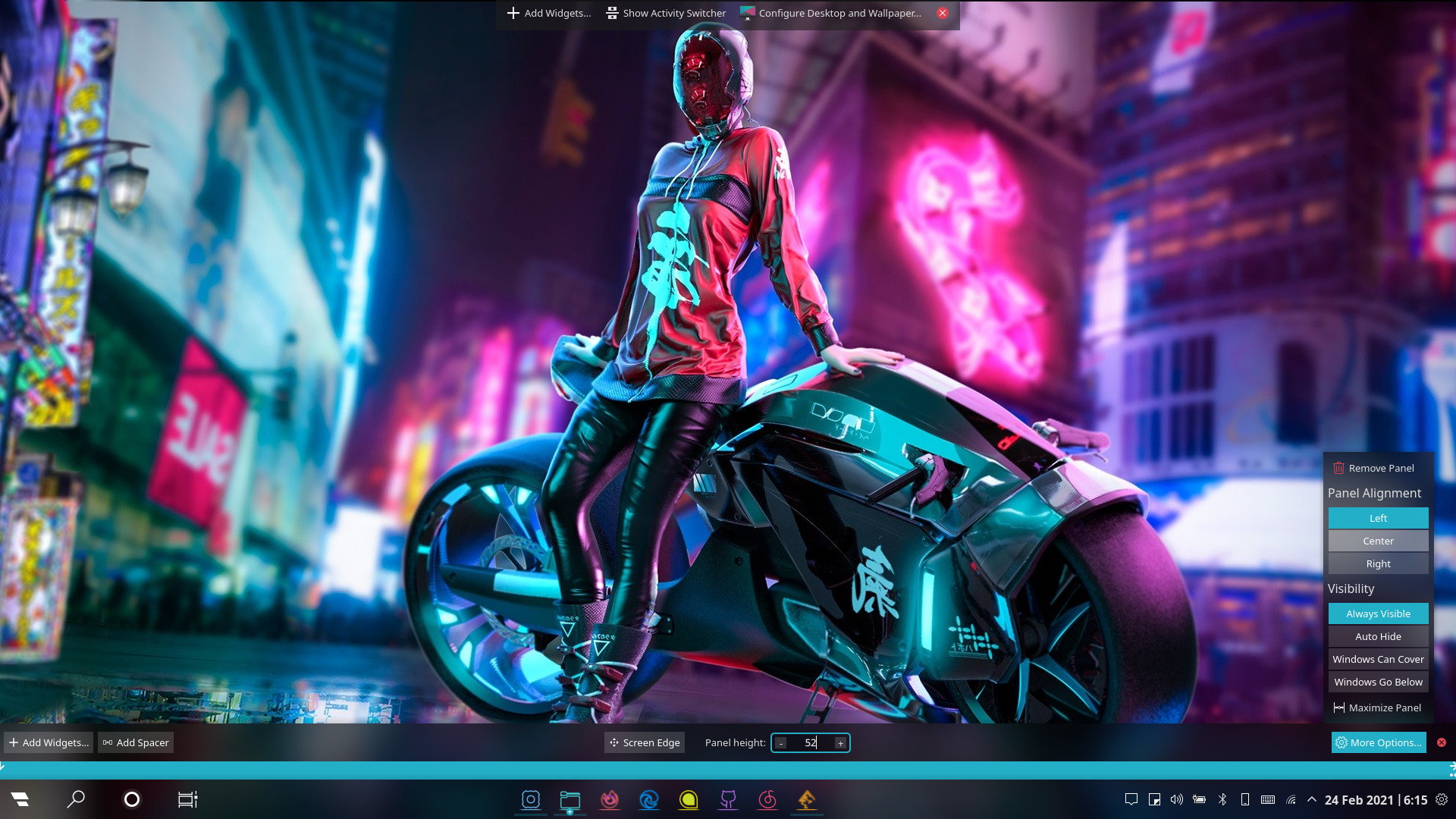Open the Bluetooth tray icon
Screen dimensions: 1456x819
tap(1222, 799)
